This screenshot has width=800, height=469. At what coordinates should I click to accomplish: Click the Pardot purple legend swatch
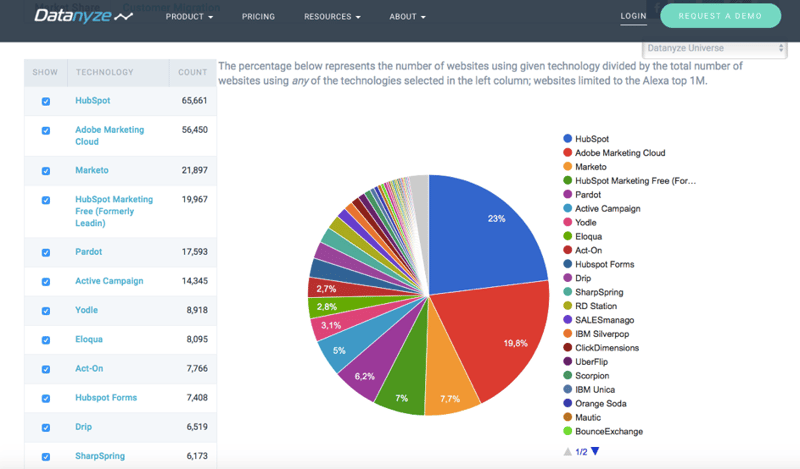[567, 194]
